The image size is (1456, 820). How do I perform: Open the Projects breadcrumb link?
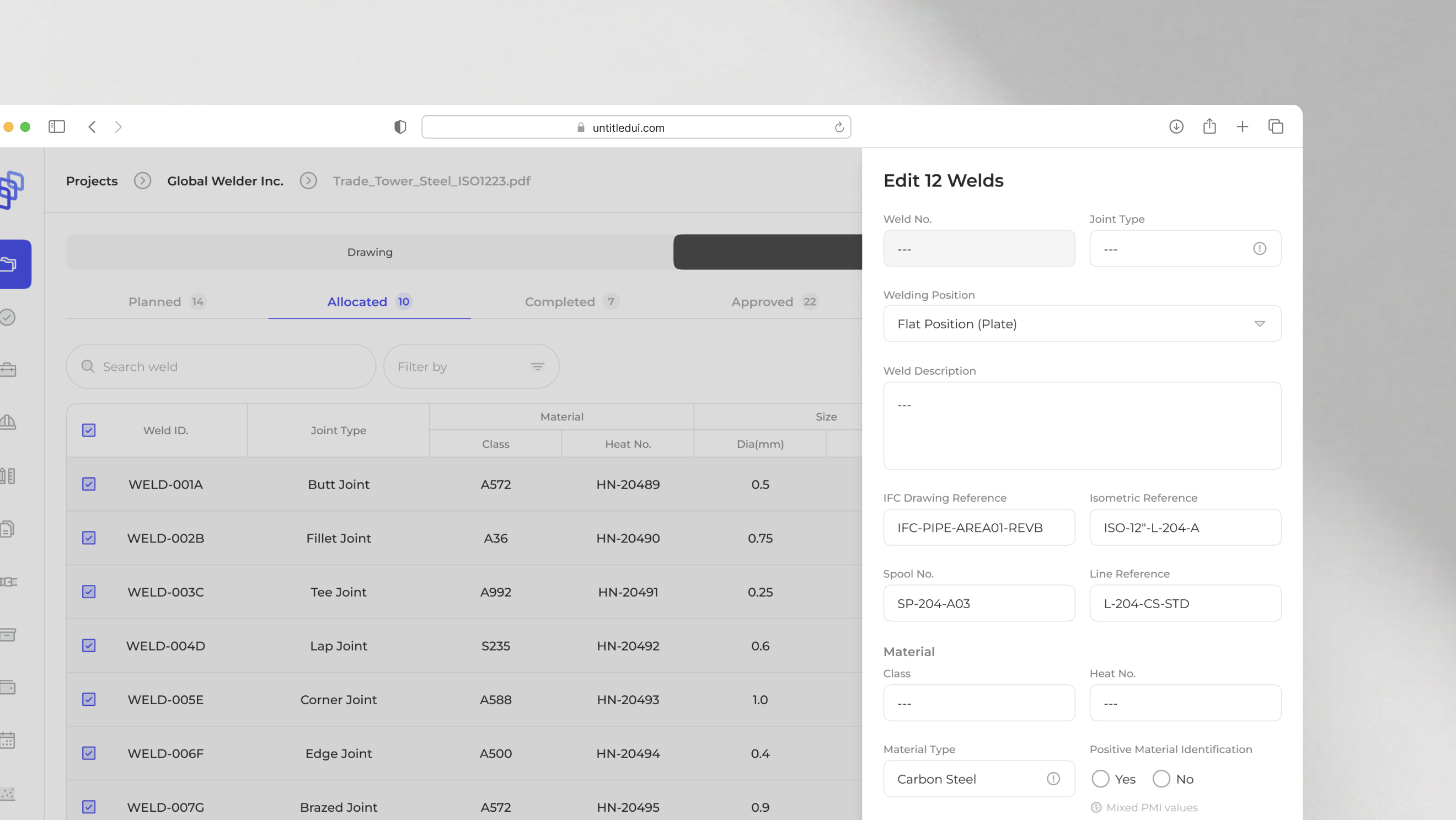92,181
